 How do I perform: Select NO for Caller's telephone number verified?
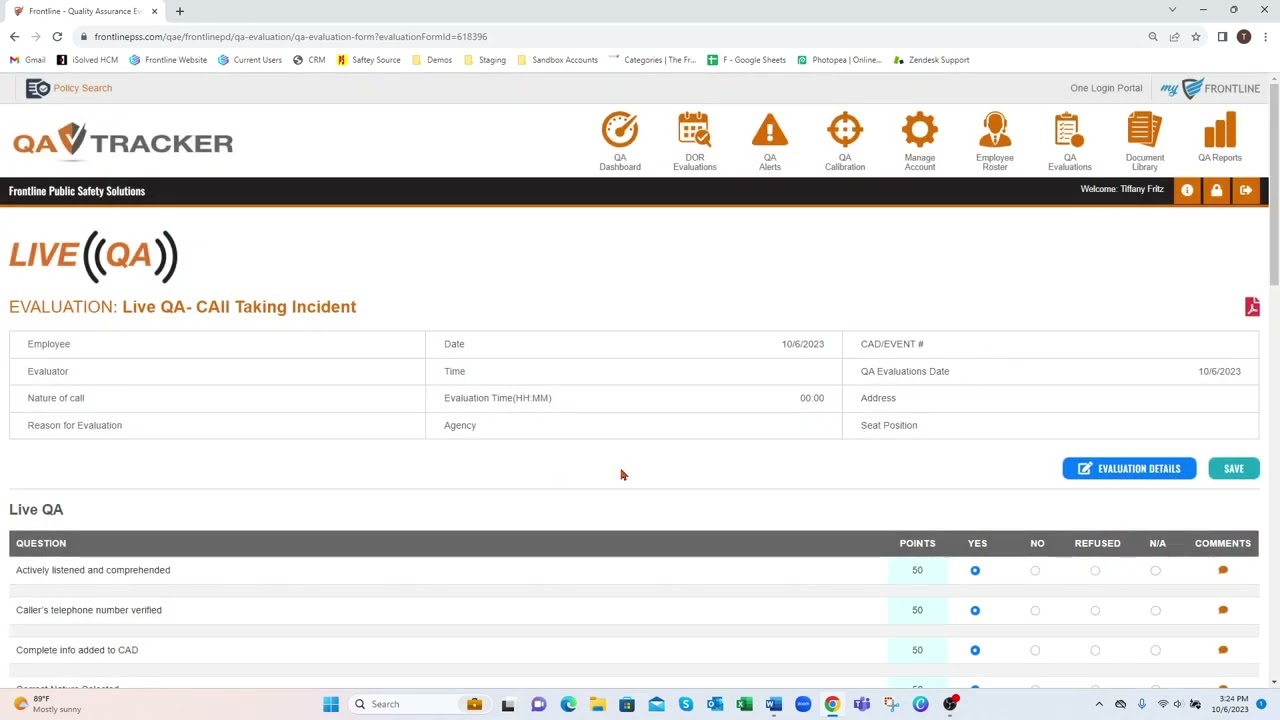point(1035,610)
